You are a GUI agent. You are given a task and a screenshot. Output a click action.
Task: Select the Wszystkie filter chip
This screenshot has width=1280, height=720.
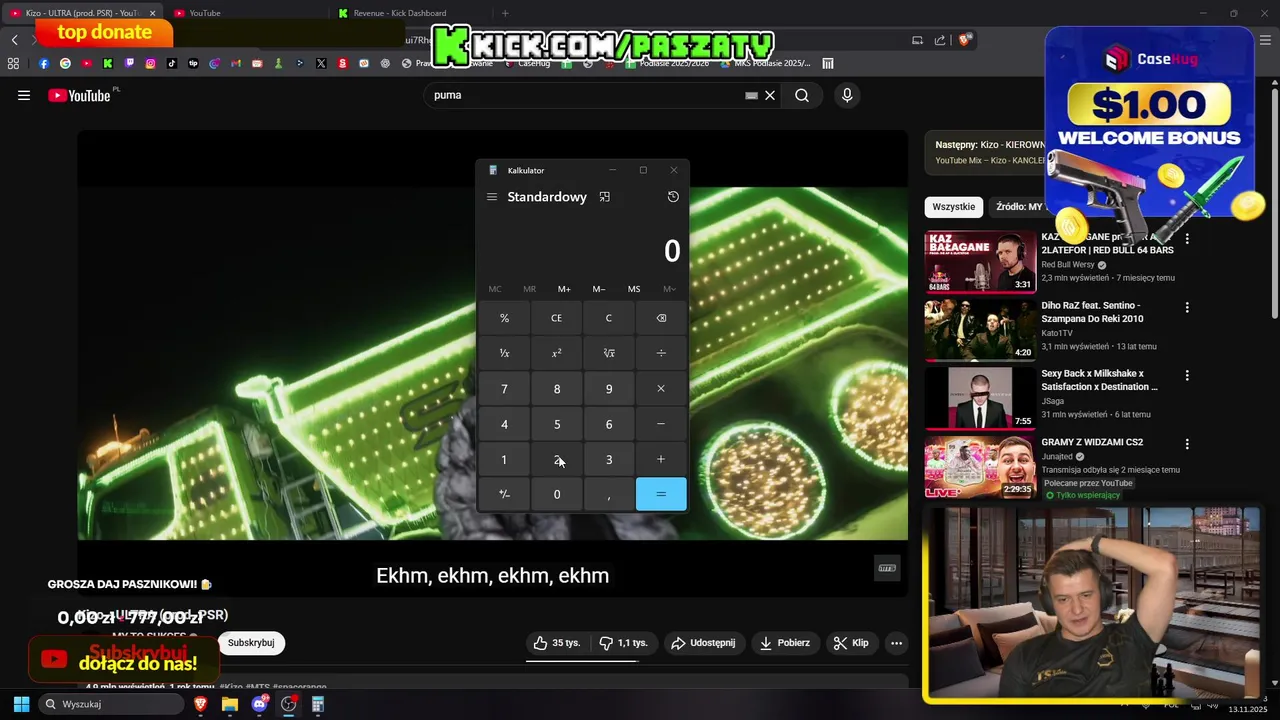point(953,207)
